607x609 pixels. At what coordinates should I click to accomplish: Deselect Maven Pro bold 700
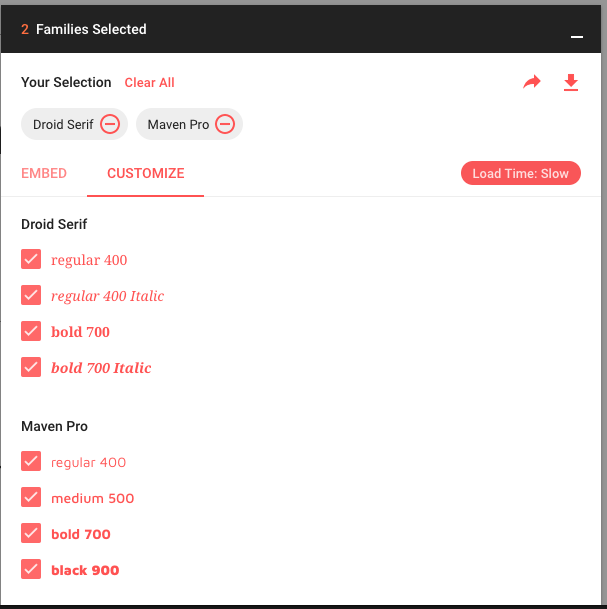31,534
